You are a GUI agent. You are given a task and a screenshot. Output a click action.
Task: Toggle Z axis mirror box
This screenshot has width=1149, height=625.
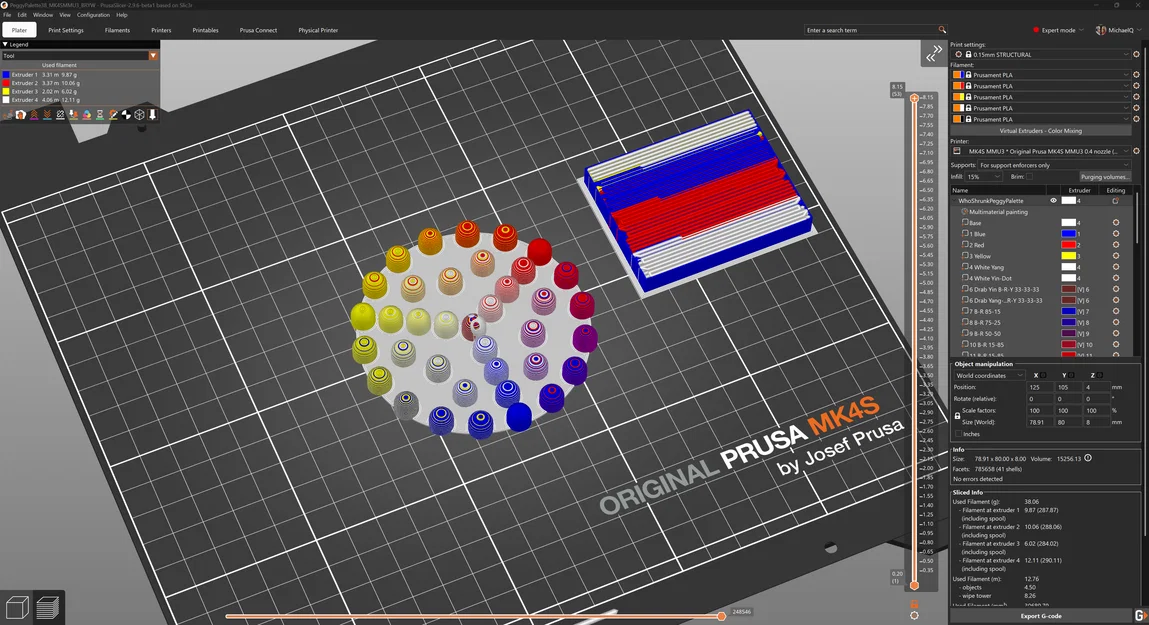pyautogui.click(x=1100, y=375)
